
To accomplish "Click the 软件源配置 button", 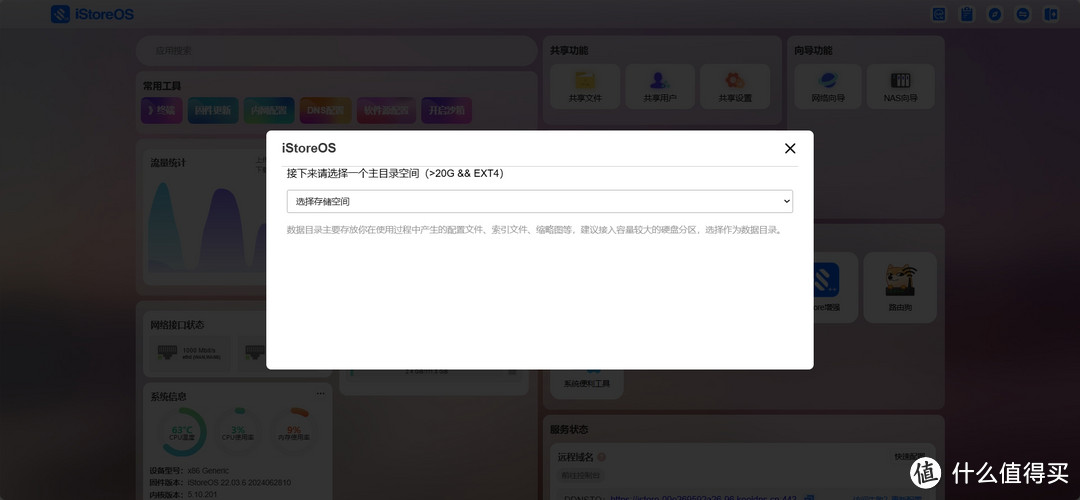I will click(x=386, y=110).
